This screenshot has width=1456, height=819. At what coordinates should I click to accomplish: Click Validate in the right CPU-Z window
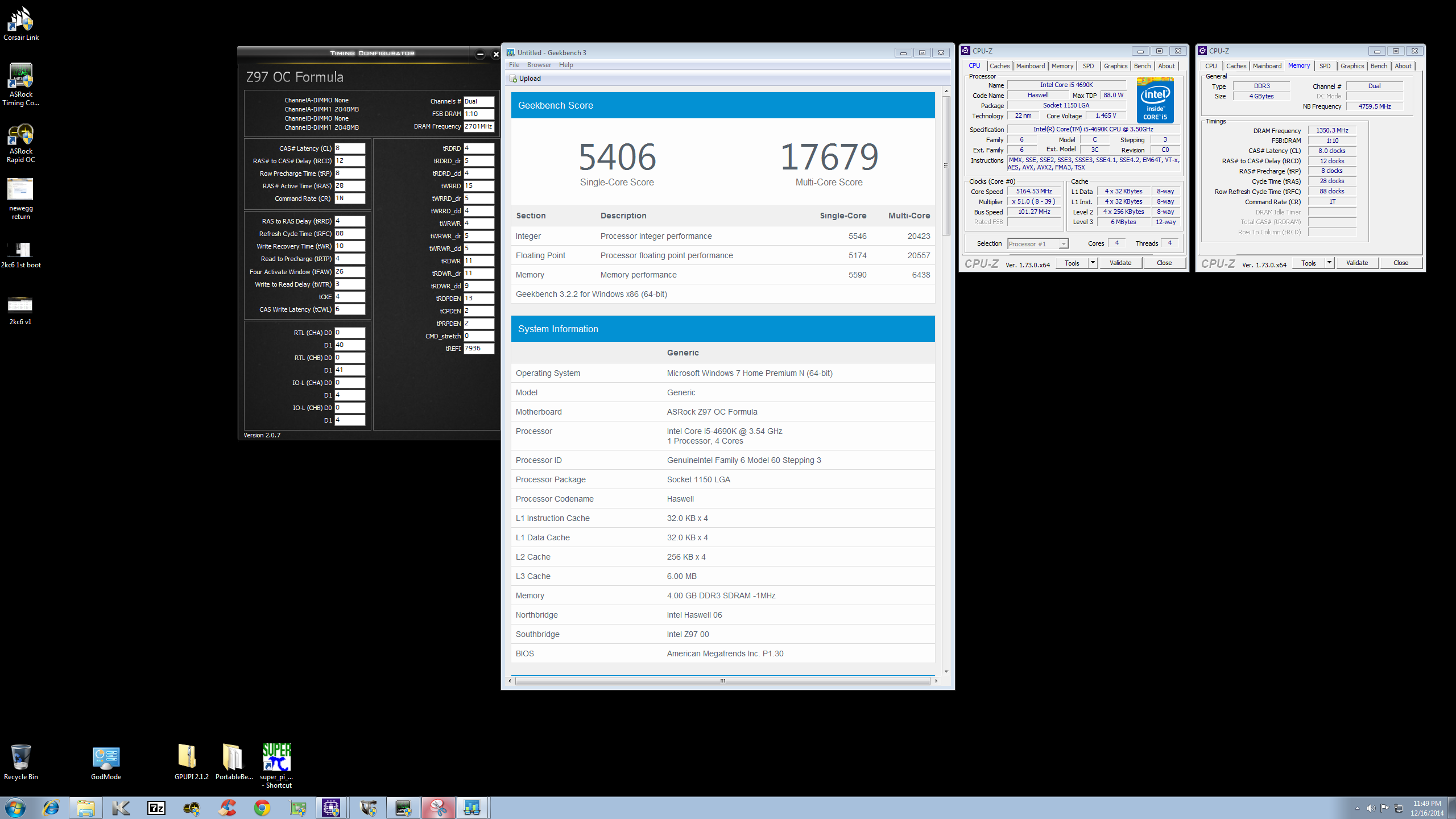tap(1357, 263)
